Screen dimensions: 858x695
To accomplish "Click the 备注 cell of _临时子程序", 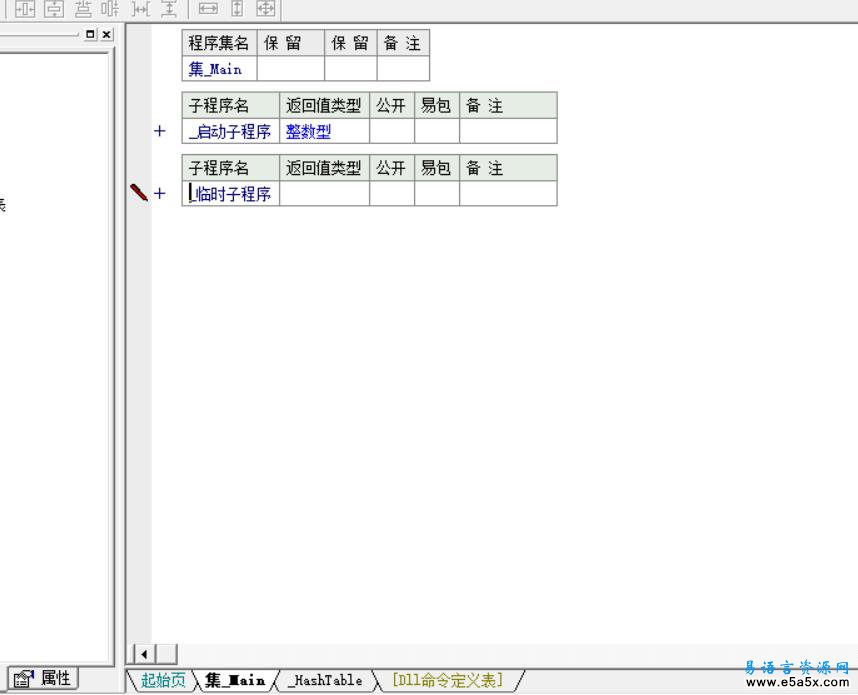I will coord(508,194).
